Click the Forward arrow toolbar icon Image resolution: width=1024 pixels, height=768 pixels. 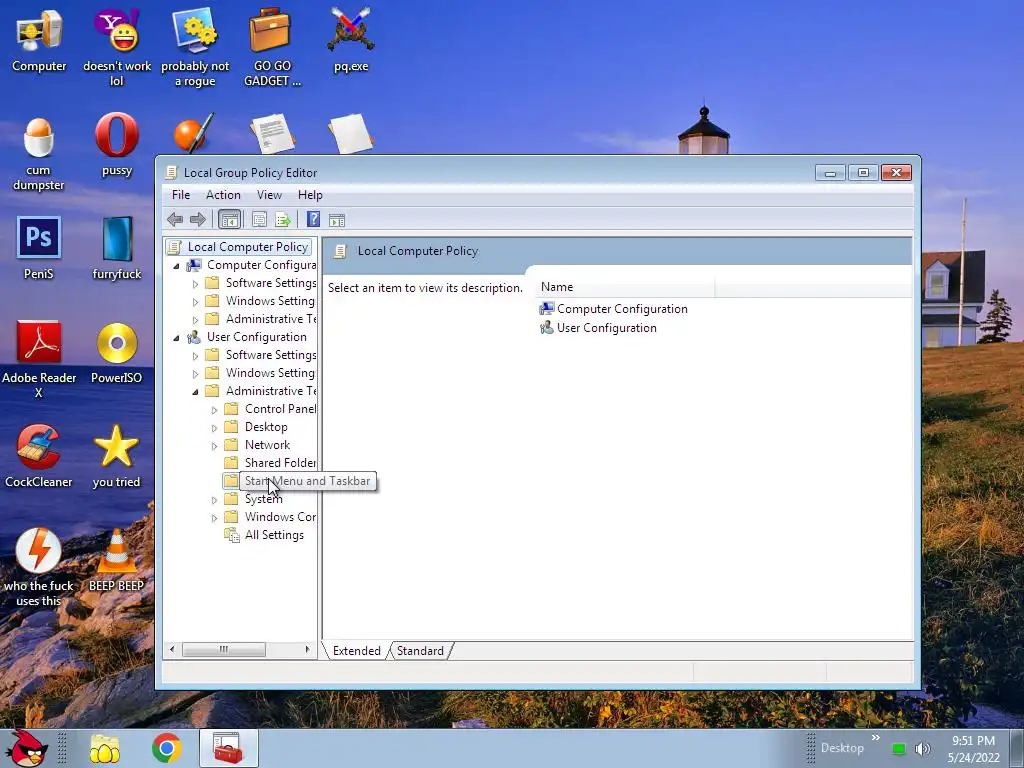click(x=197, y=219)
